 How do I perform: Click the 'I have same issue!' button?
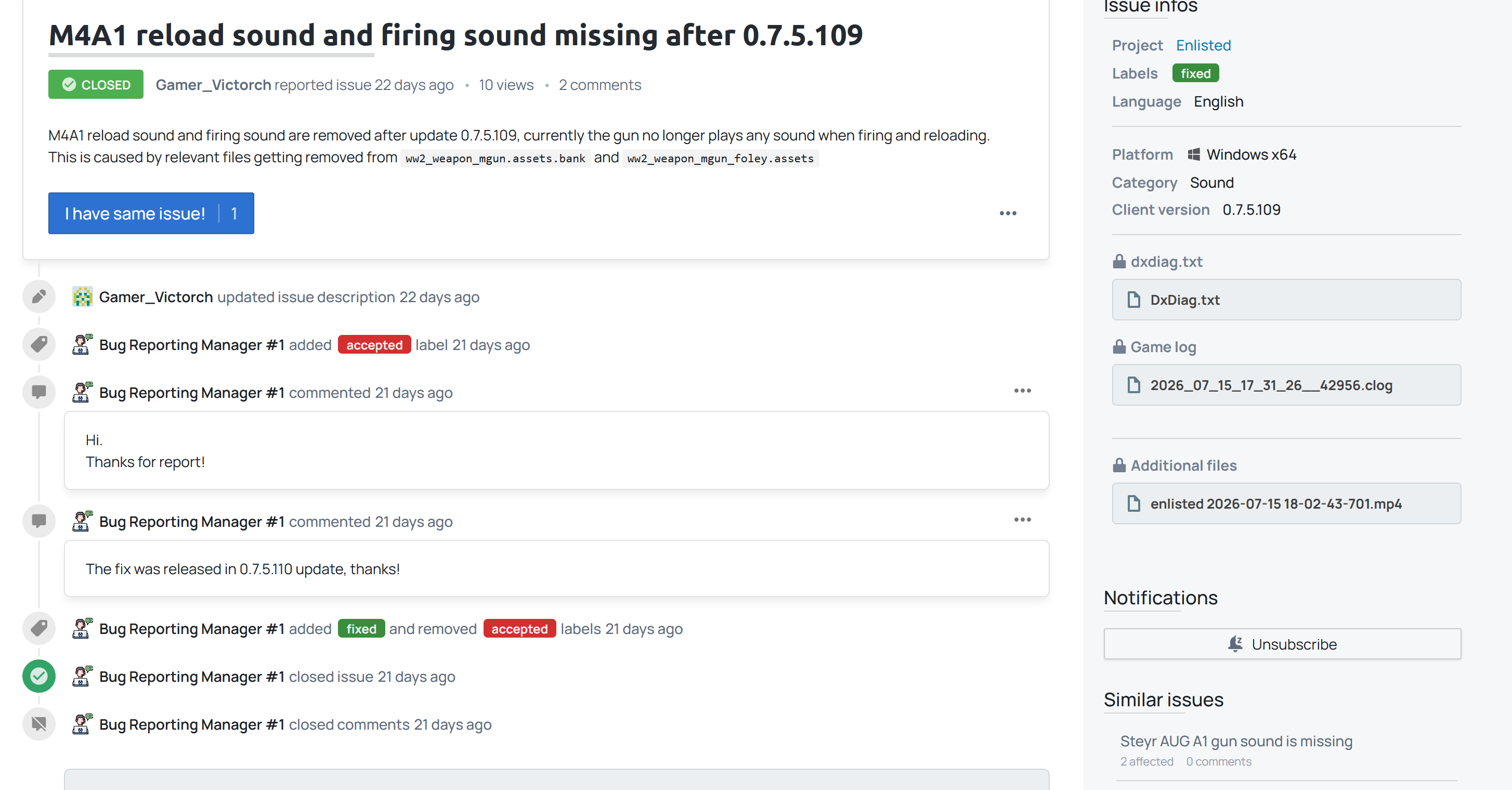[x=151, y=213]
